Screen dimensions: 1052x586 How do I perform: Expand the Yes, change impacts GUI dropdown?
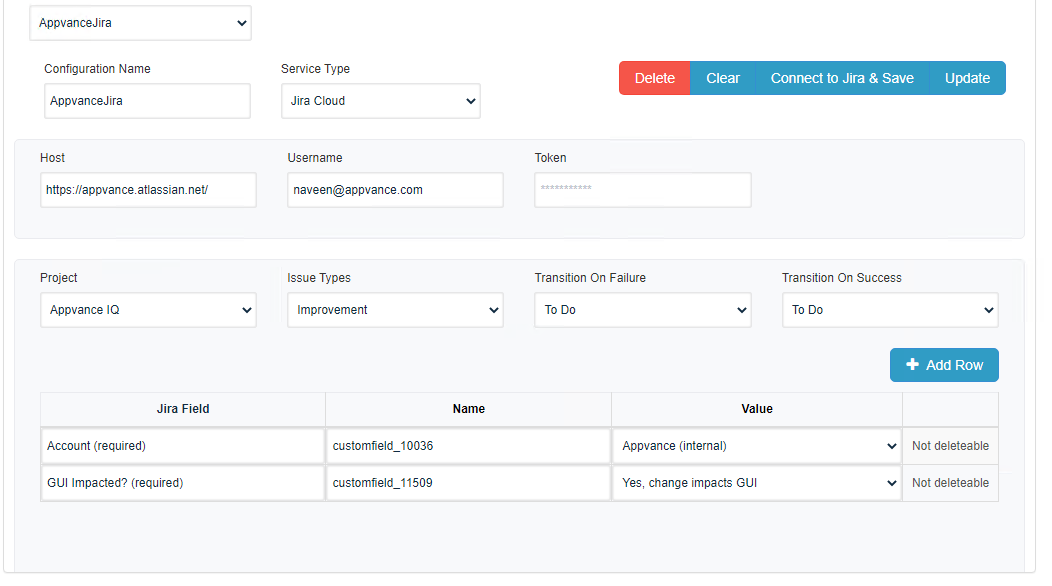(757, 483)
